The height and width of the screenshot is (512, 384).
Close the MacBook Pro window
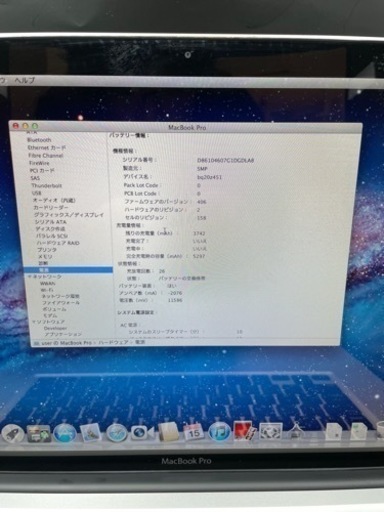pos(15,126)
